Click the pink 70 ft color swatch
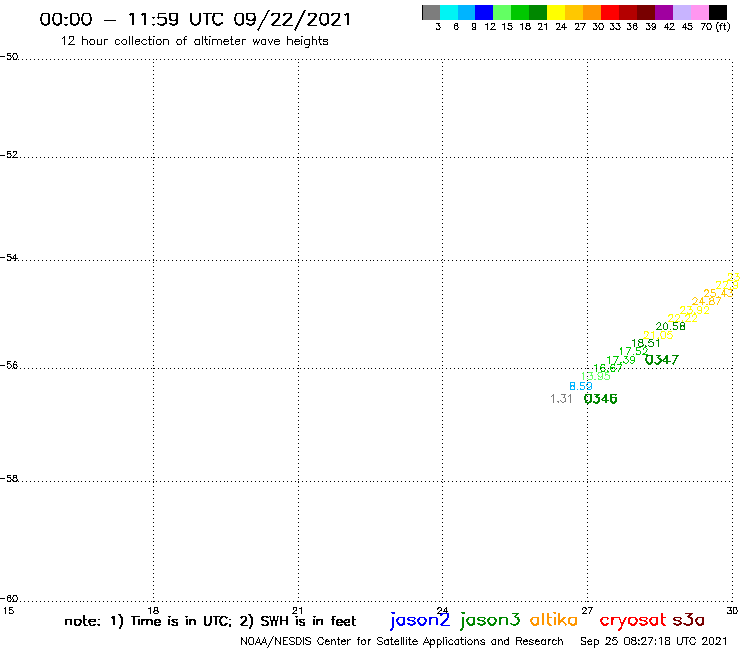 699,12
